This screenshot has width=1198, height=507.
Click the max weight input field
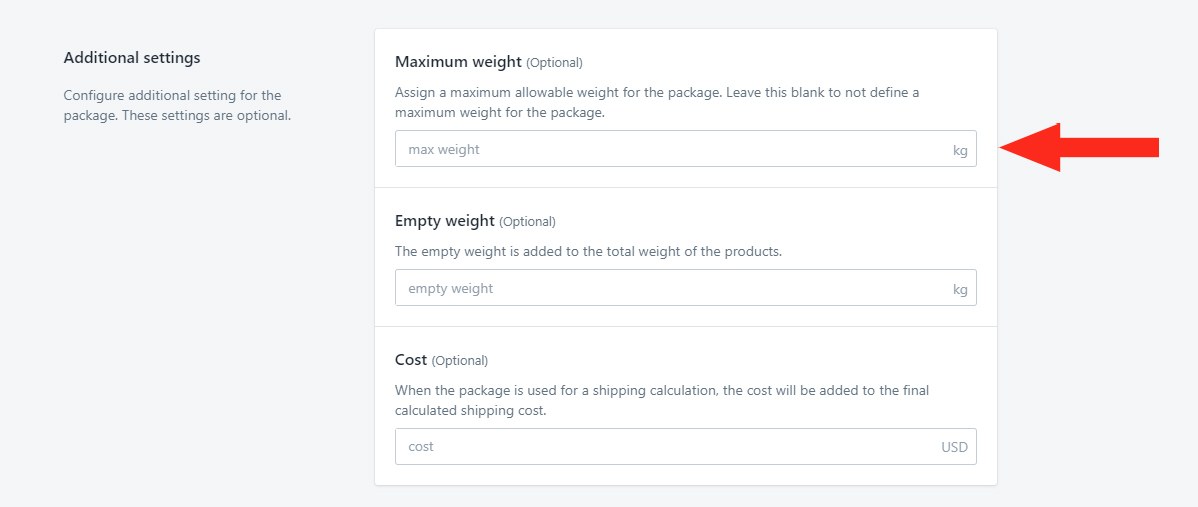(685, 149)
